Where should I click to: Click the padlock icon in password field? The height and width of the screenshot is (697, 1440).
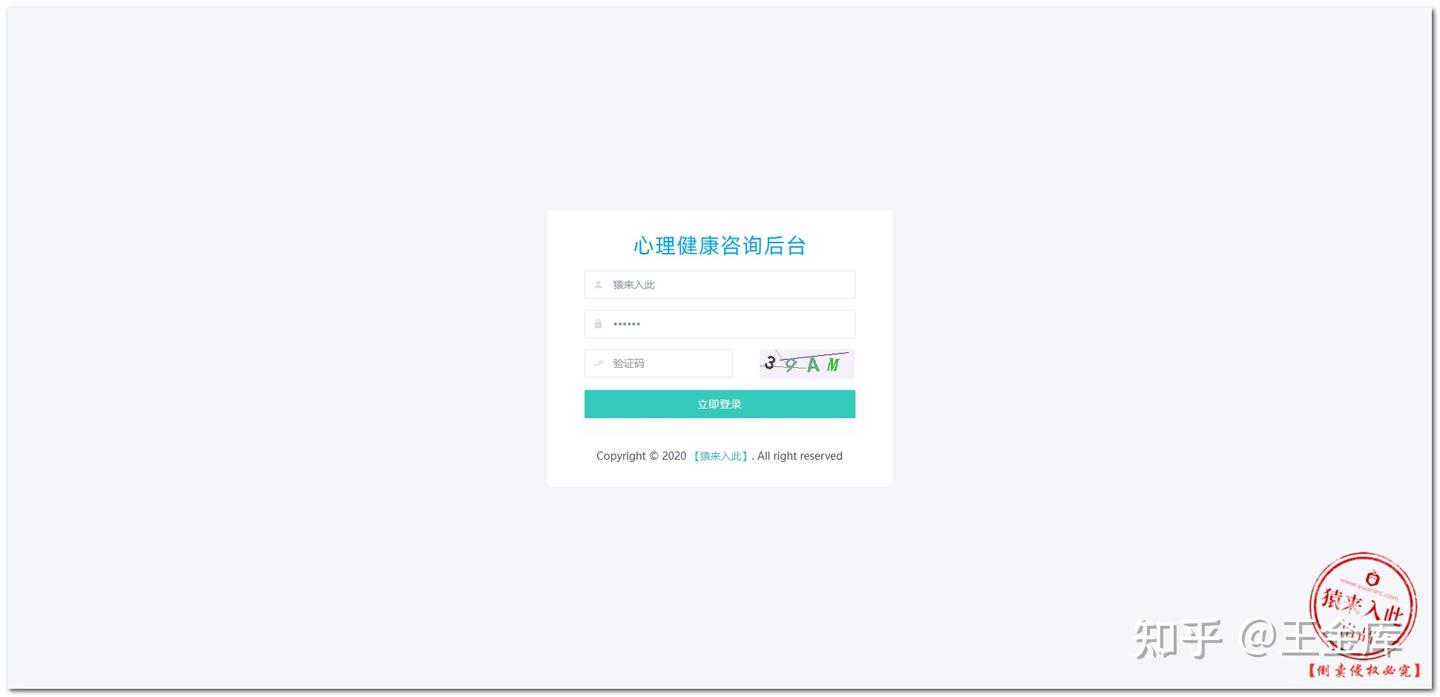[x=598, y=324]
